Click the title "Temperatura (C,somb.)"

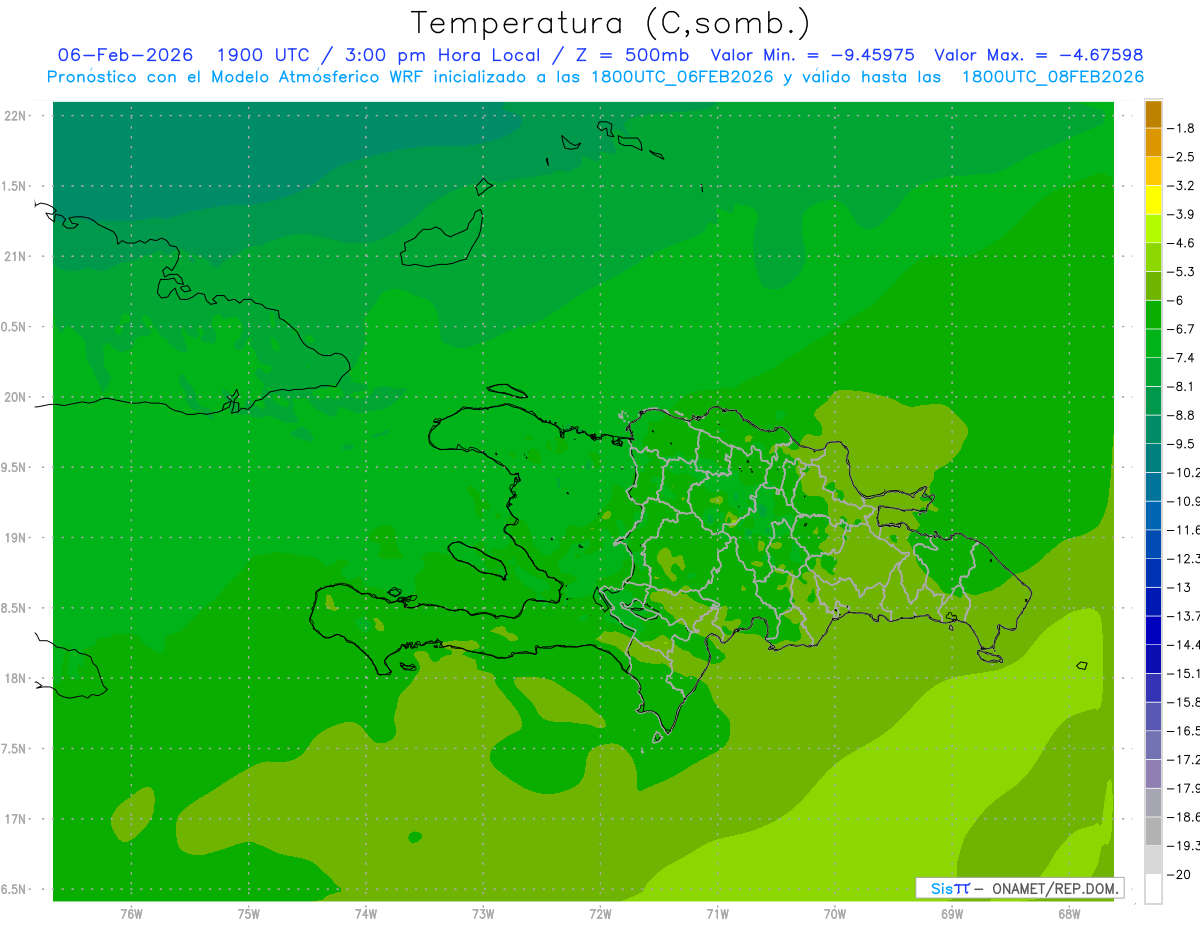[611, 23]
